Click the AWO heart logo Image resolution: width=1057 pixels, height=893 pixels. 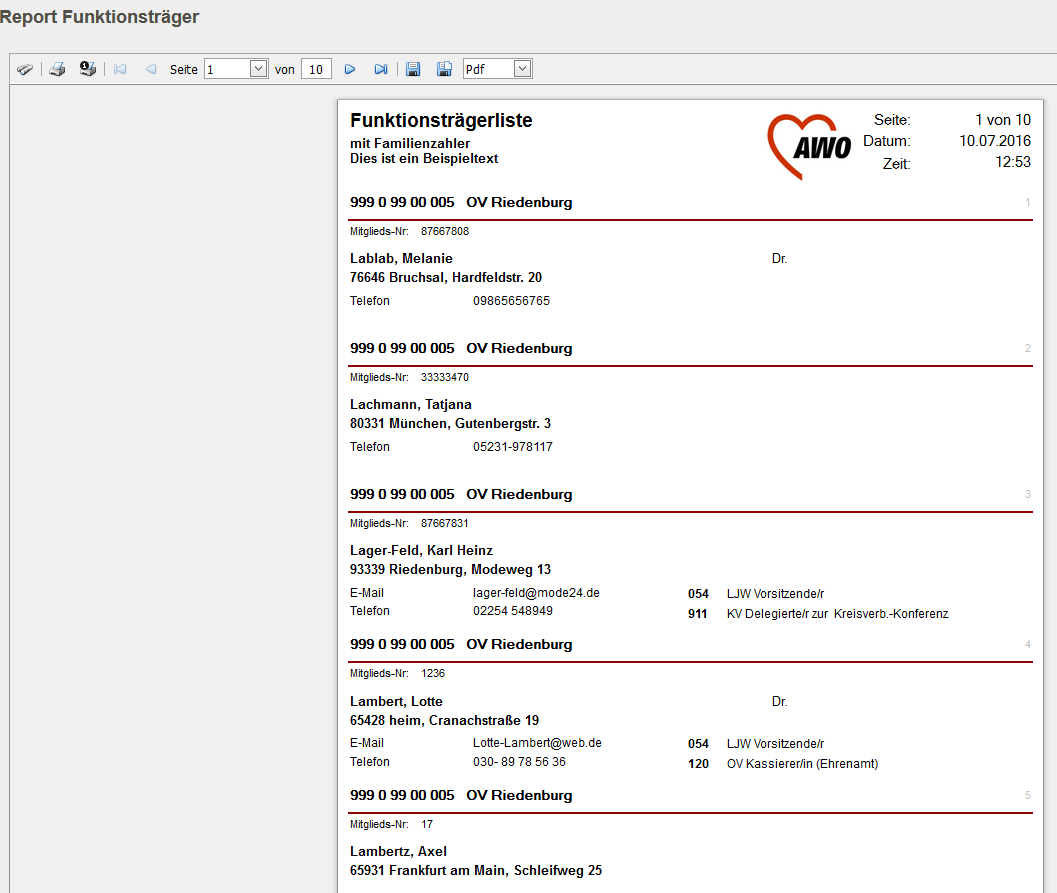pos(809,146)
